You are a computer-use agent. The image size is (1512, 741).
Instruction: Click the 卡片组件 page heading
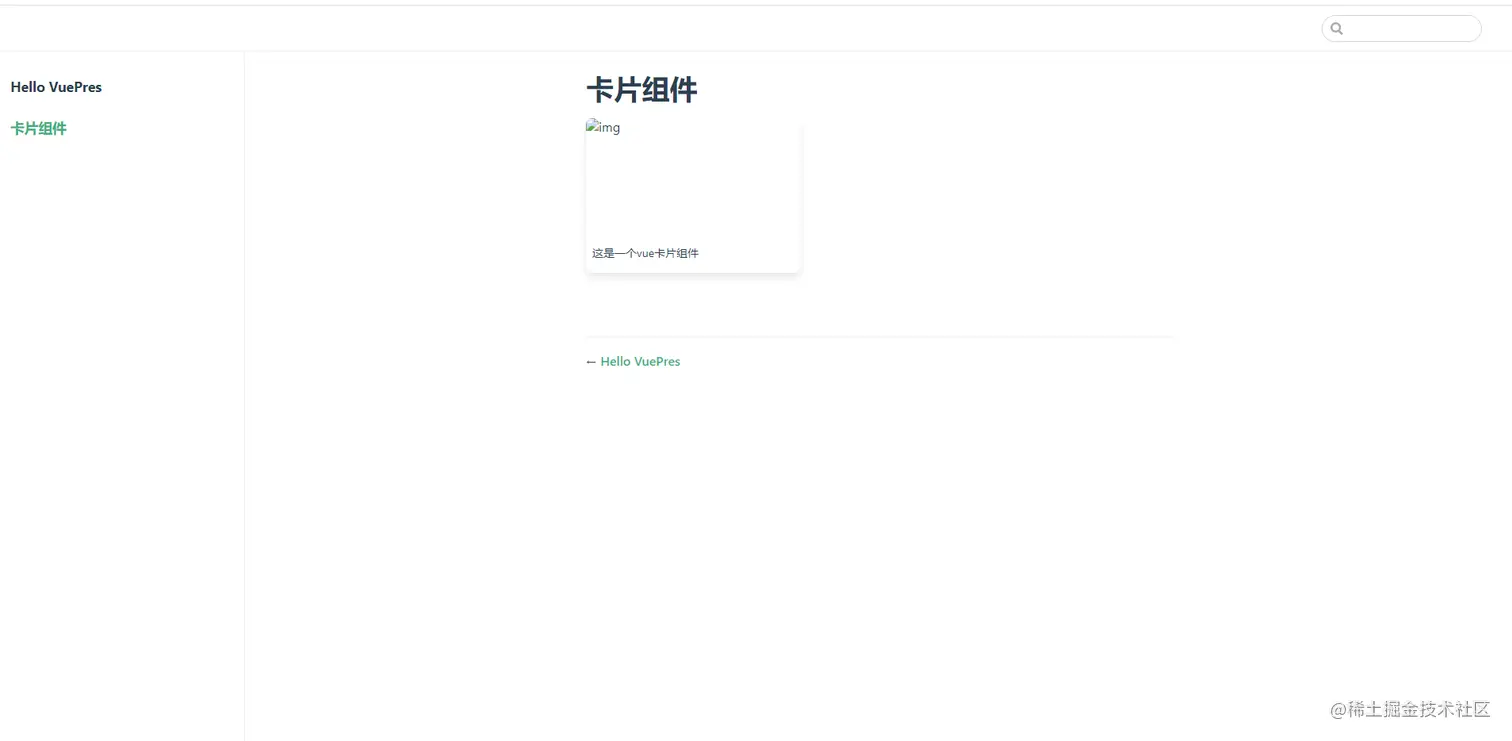[641, 90]
